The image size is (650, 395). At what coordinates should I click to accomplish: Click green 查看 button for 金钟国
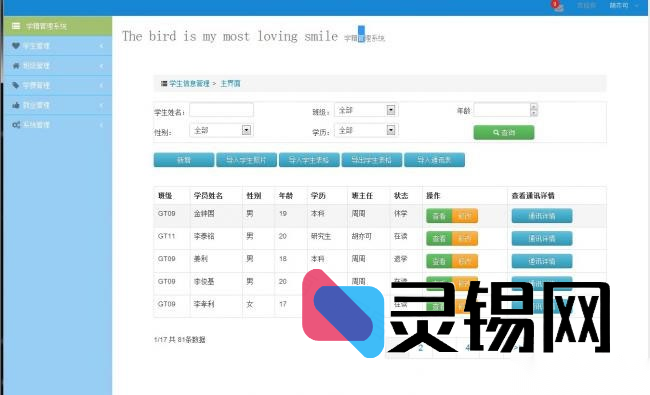[439, 216]
